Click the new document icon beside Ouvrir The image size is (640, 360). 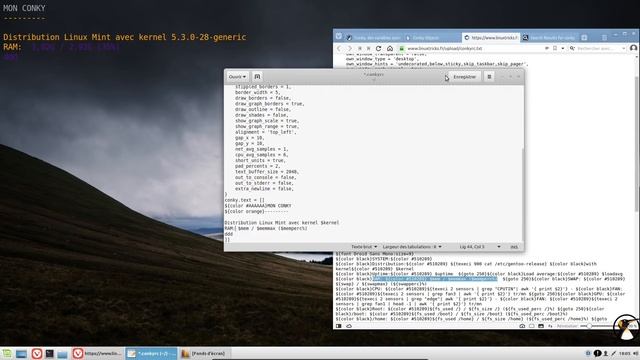pyautogui.click(x=257, y=77)
